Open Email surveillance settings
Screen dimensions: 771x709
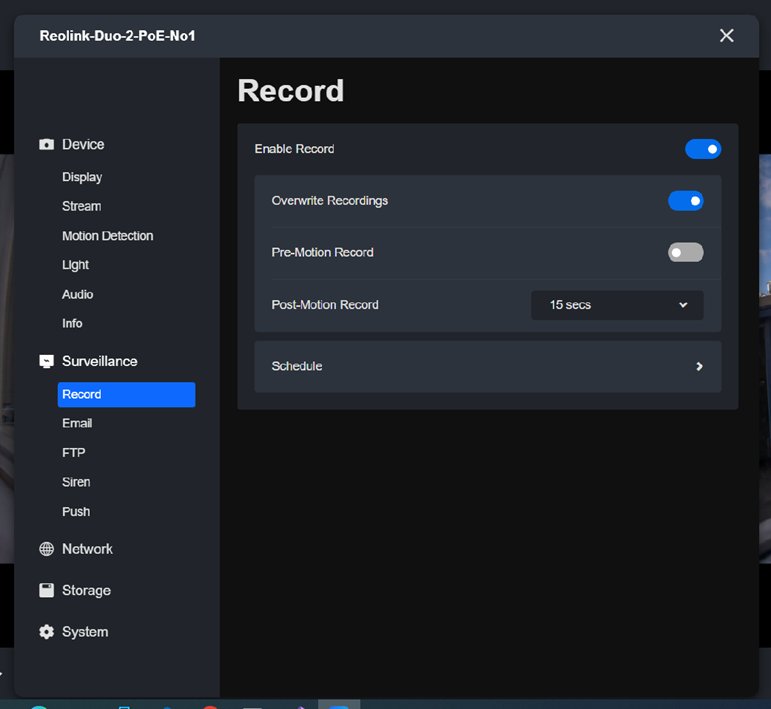click(77, 423)
